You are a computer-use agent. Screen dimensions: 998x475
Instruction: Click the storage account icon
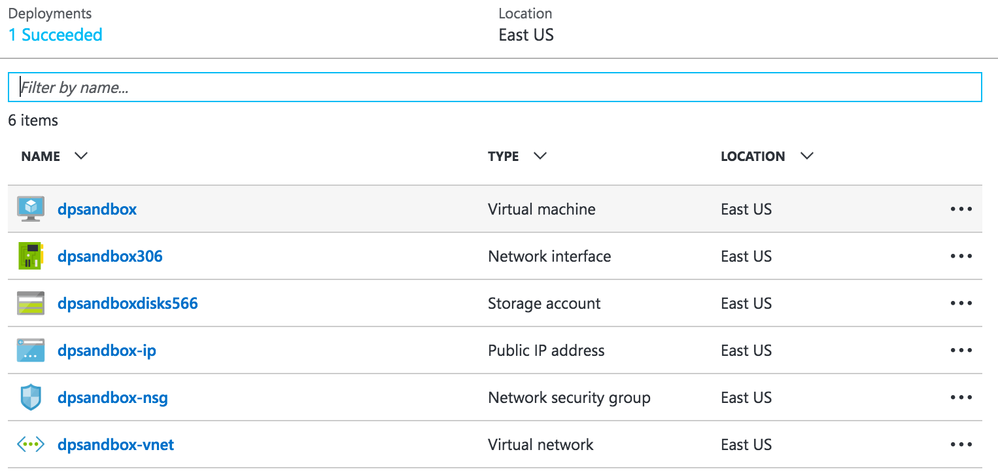(31, 303)
